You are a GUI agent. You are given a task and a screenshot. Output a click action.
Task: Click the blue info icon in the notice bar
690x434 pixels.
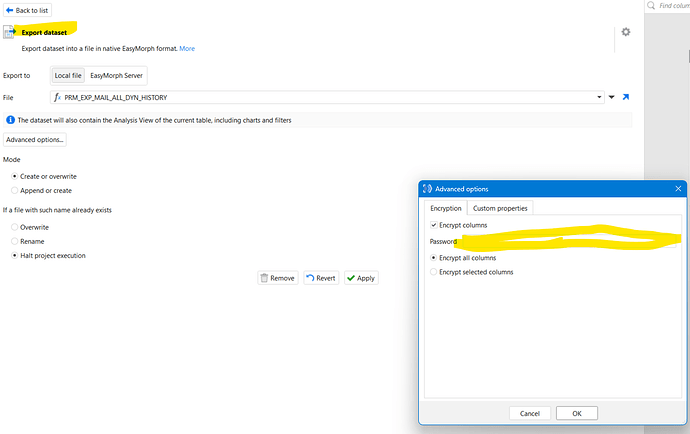pos(10,120)
